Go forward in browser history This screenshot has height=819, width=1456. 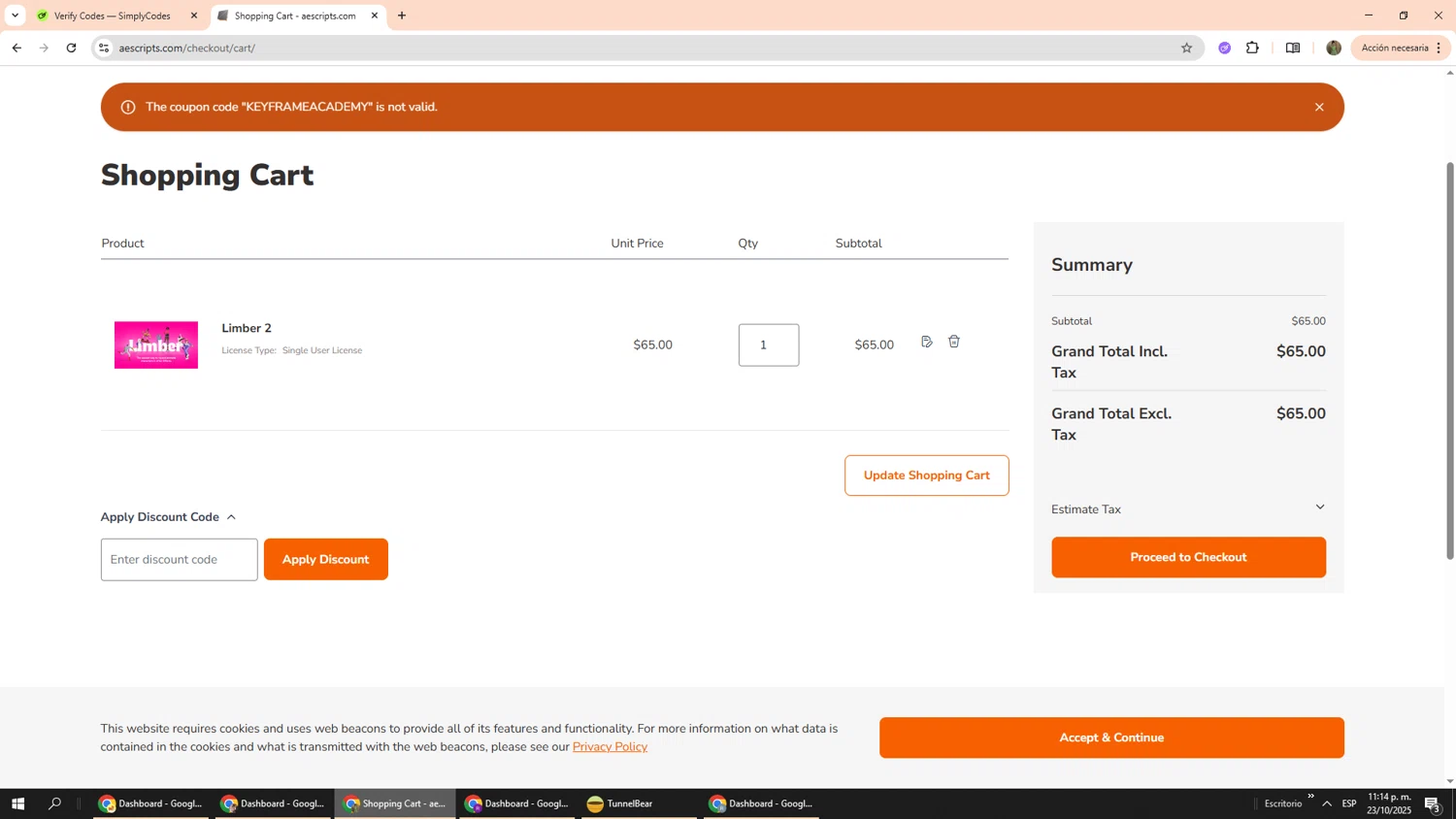(44, 48)
